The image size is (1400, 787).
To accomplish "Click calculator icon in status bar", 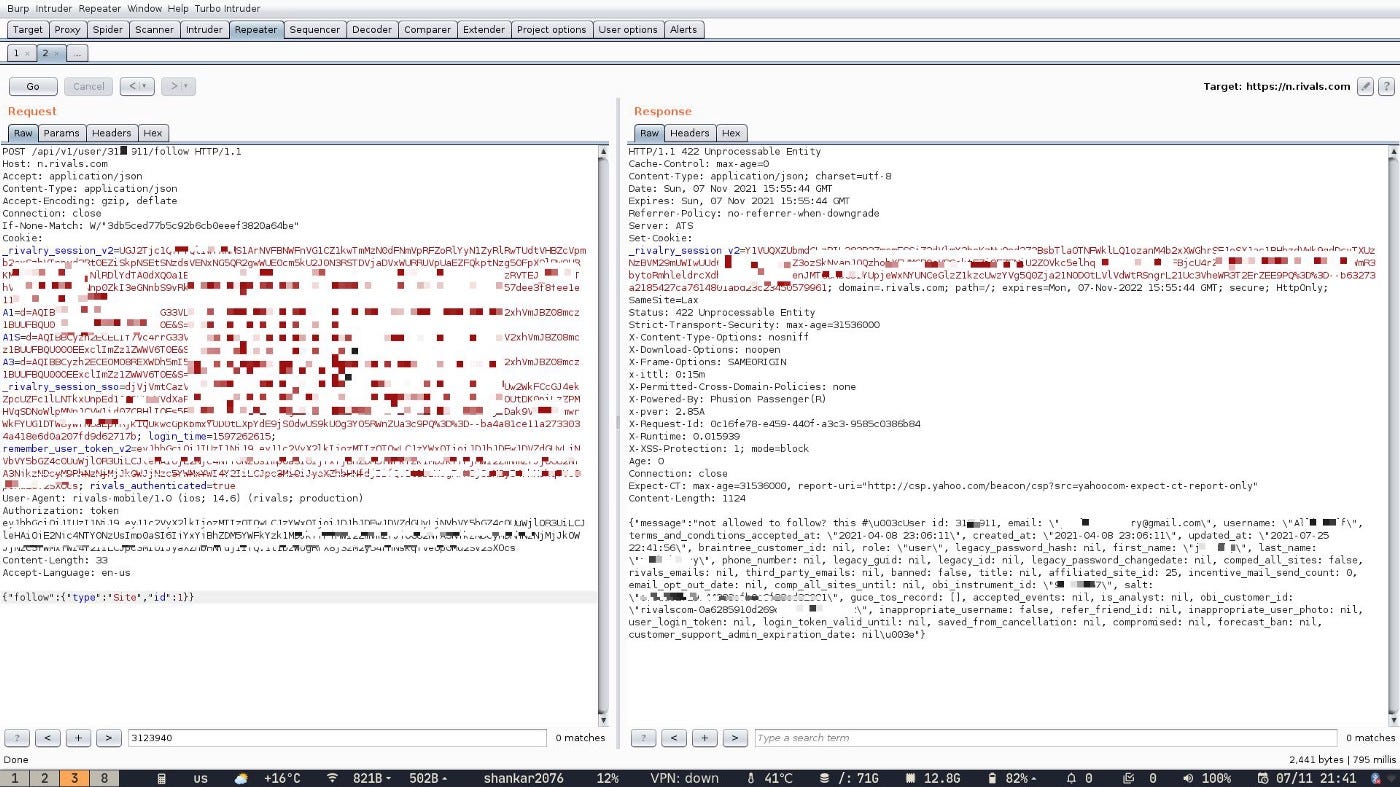I will pyautogui.click(x=163, y=778).
